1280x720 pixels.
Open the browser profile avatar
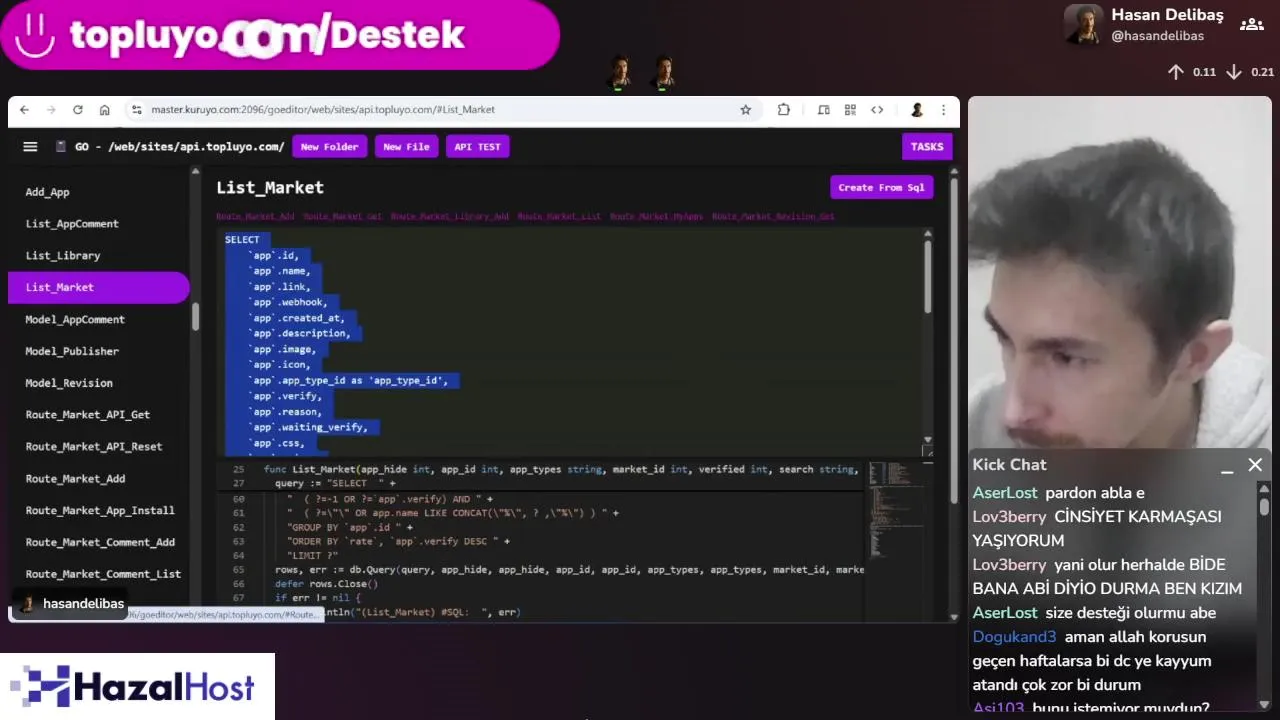[917, 110]
